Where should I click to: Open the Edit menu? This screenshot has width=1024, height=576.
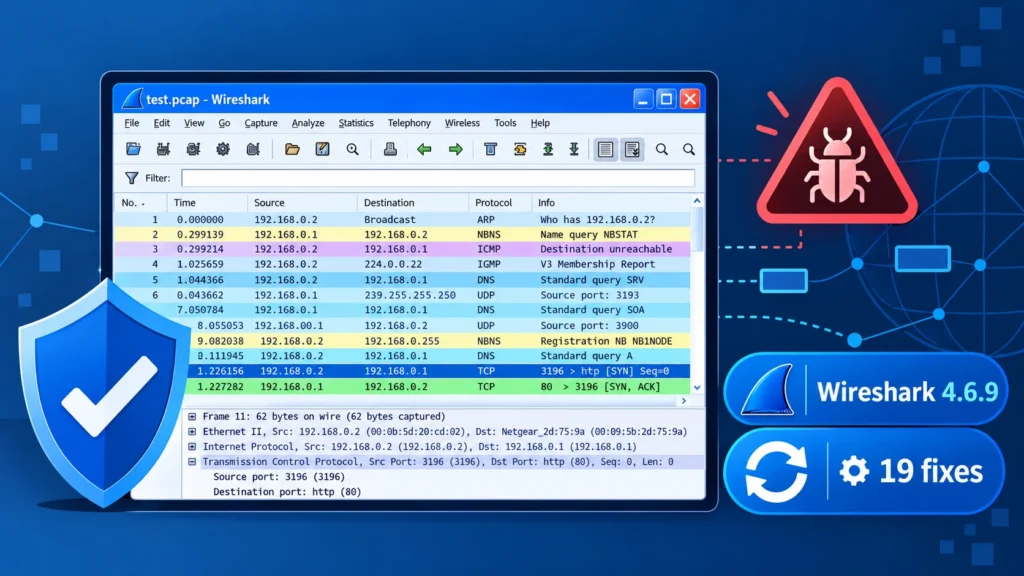[161, 123]
